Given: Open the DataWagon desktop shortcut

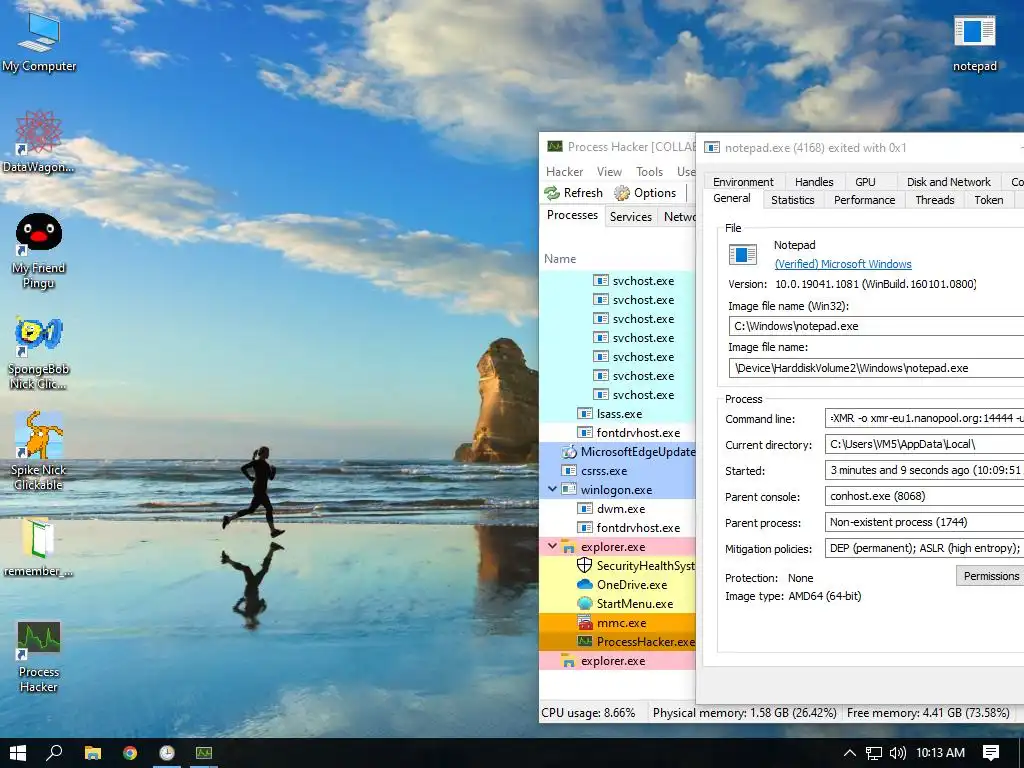Looking at the screenshot, I should 39,140.
